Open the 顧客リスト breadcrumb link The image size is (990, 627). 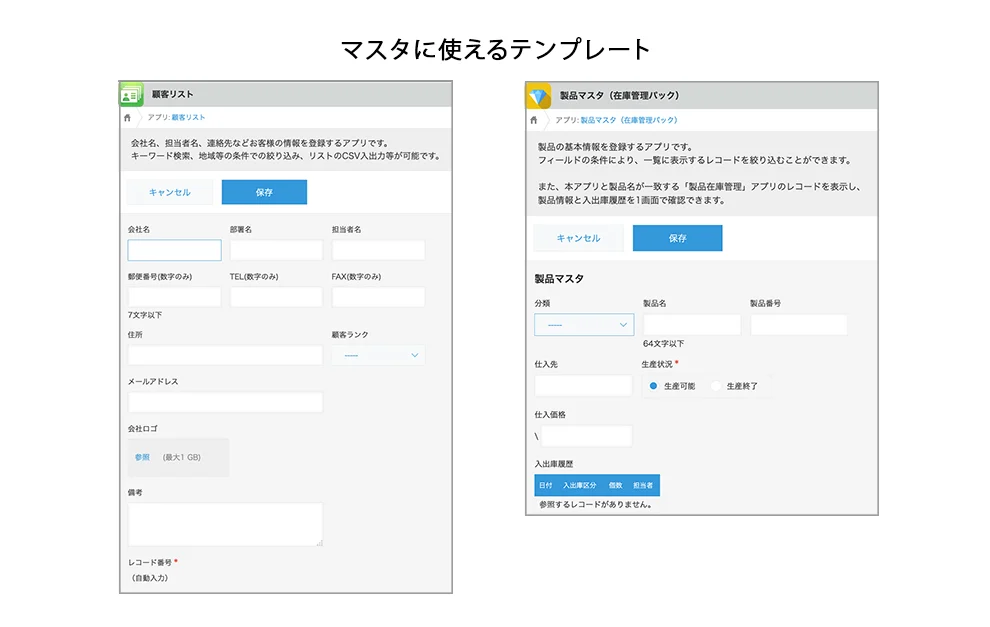[x=188, y=118]
